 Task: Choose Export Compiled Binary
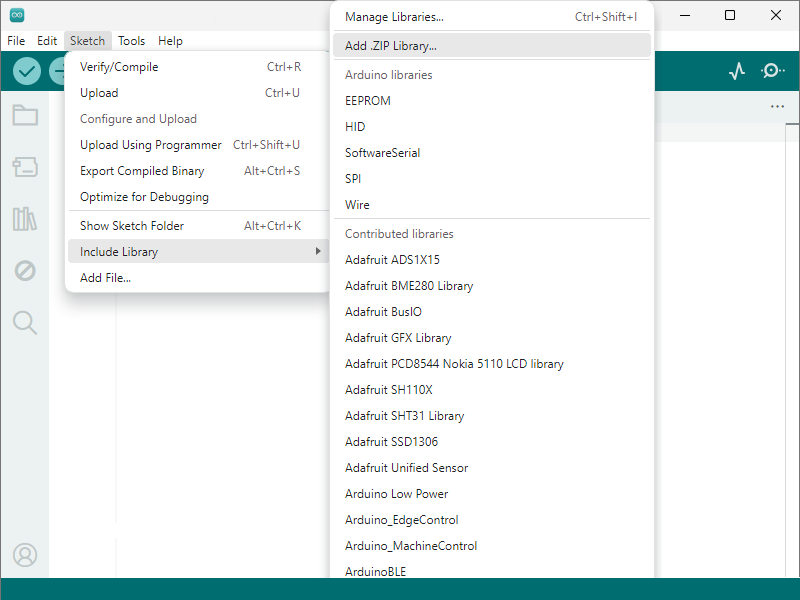point(198,171)
